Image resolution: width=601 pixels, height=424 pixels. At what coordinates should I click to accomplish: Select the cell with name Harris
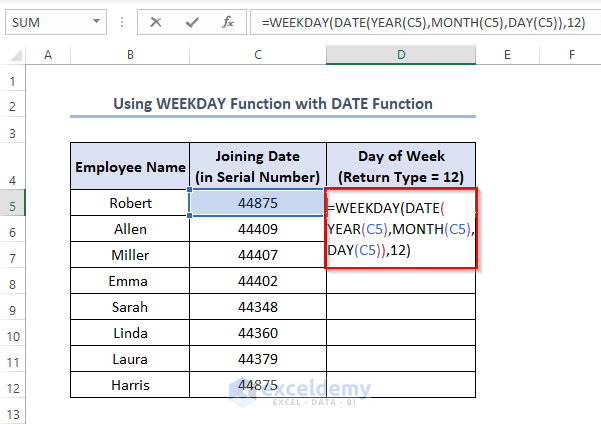[129, 385]
